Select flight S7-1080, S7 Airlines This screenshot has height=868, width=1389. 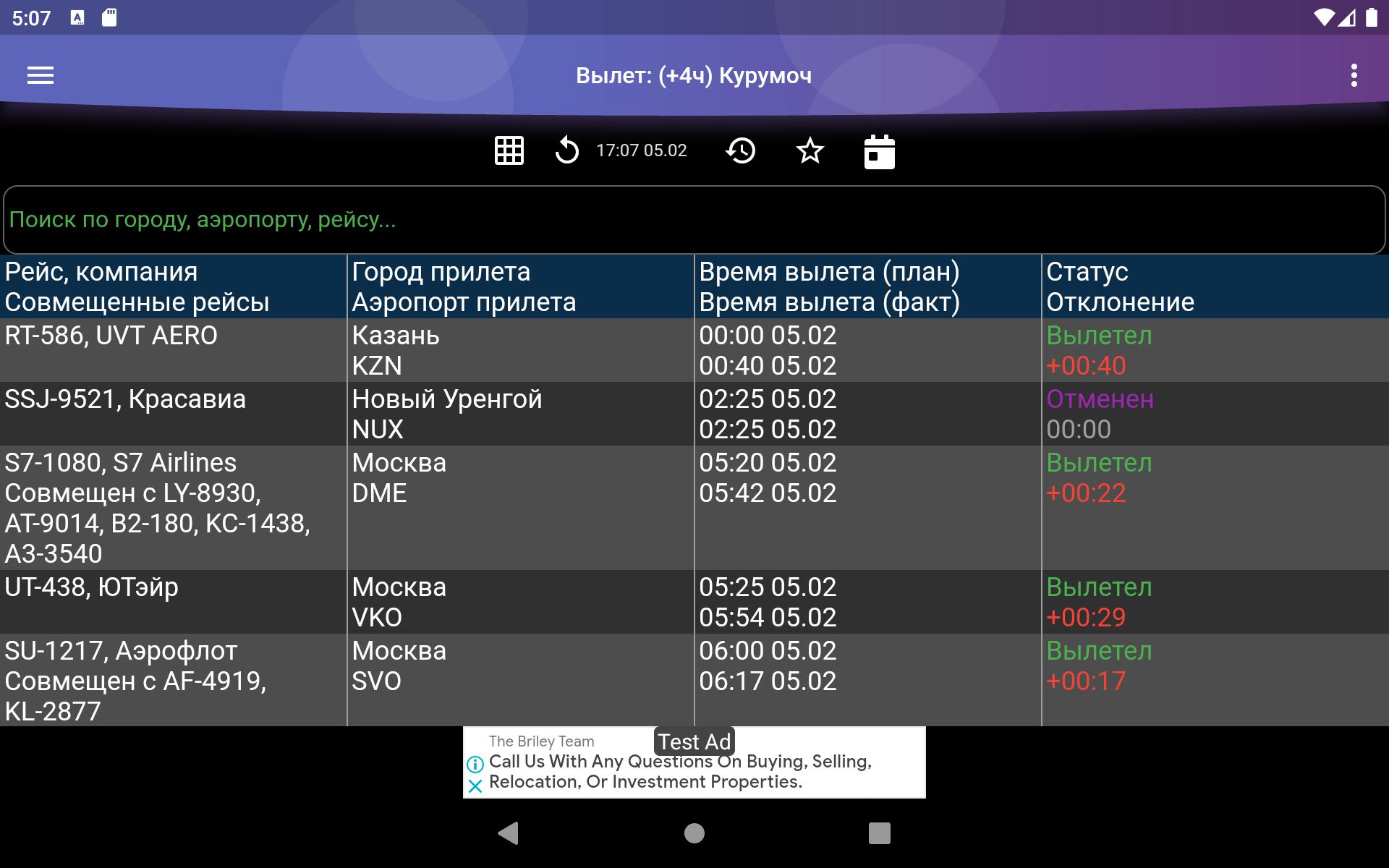click(121, 463)
